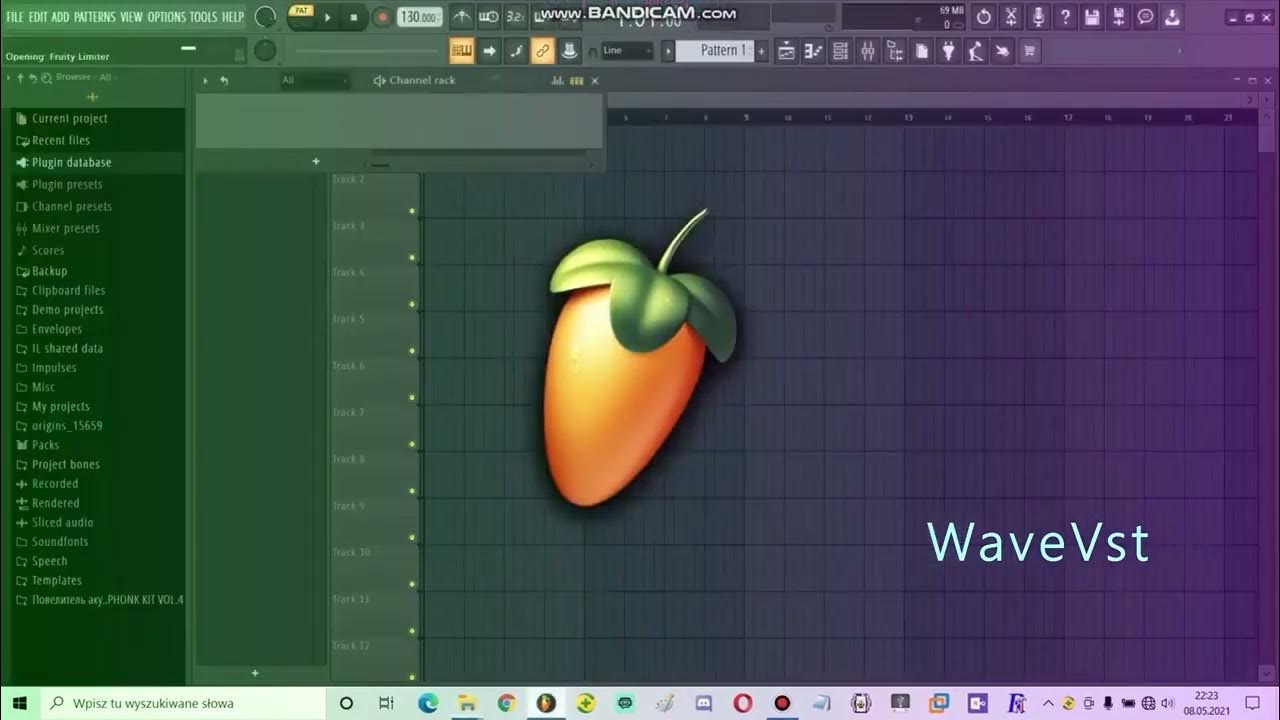Click the metronome icon

point(462,17)
